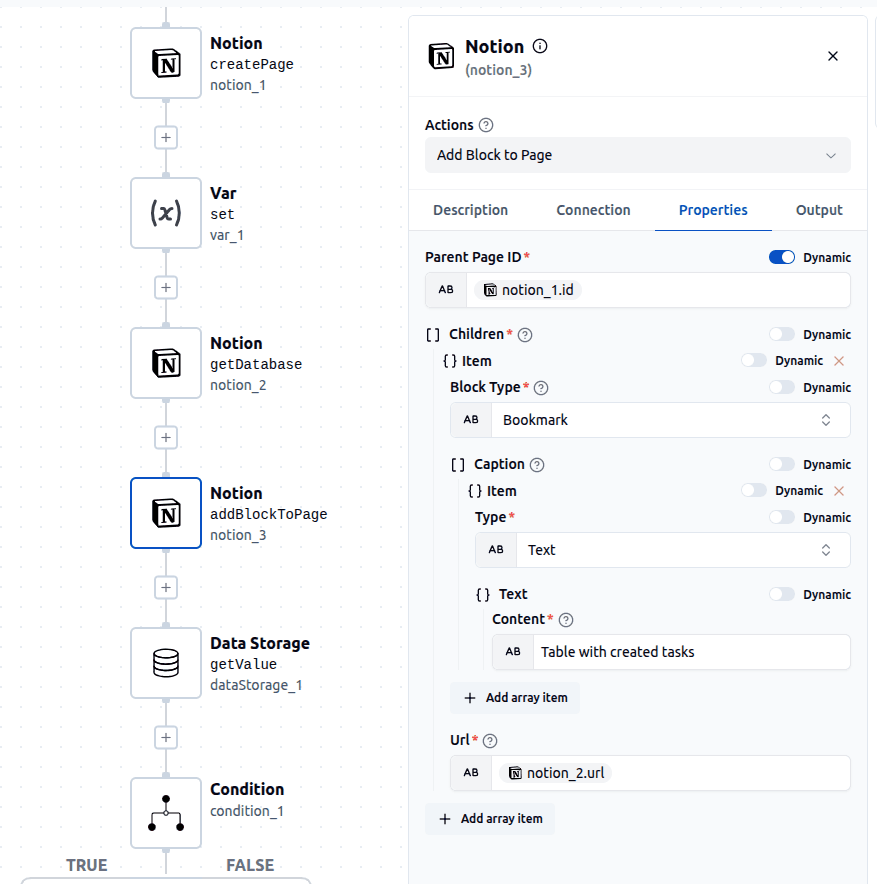Select the Data Storage getValue node icon

tap(166, 663)
